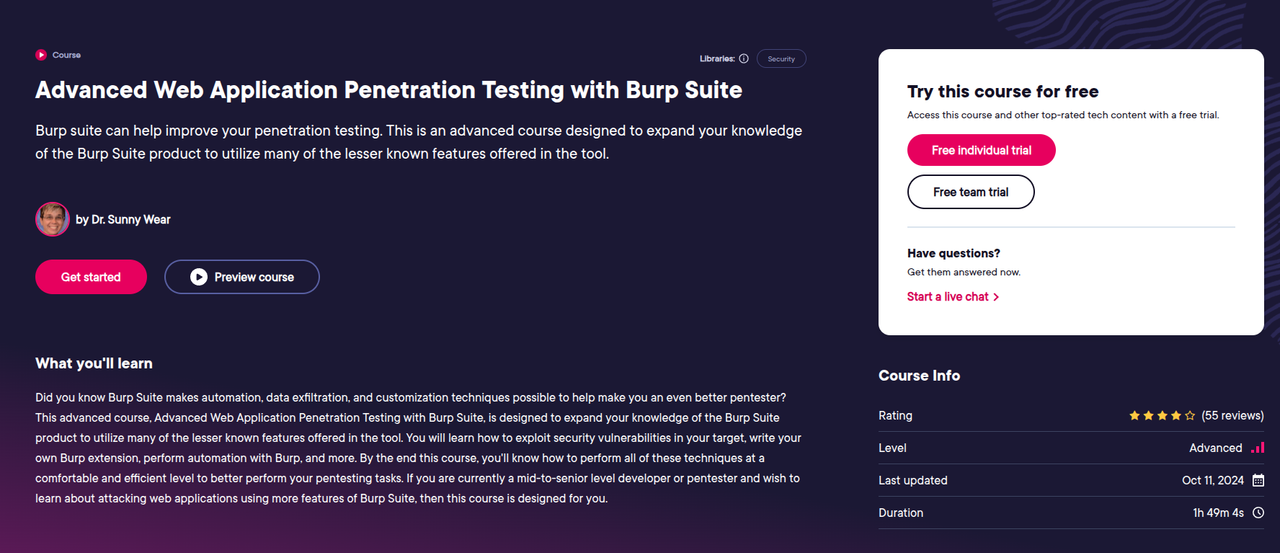Select the course title heading
1280x553 pixels.
[x=389, y=90]
